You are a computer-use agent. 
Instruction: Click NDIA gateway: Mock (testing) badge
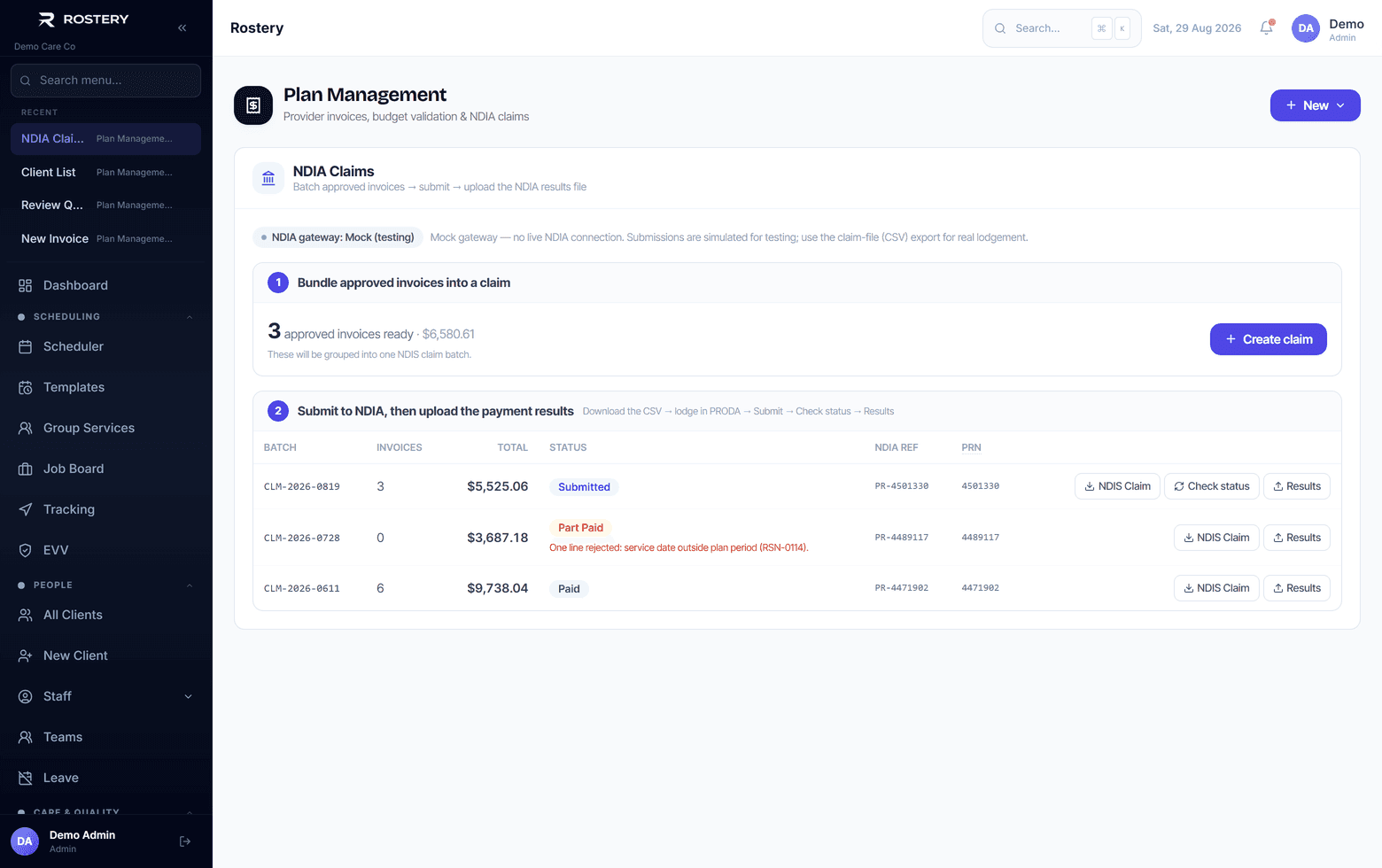coord(338,237)
